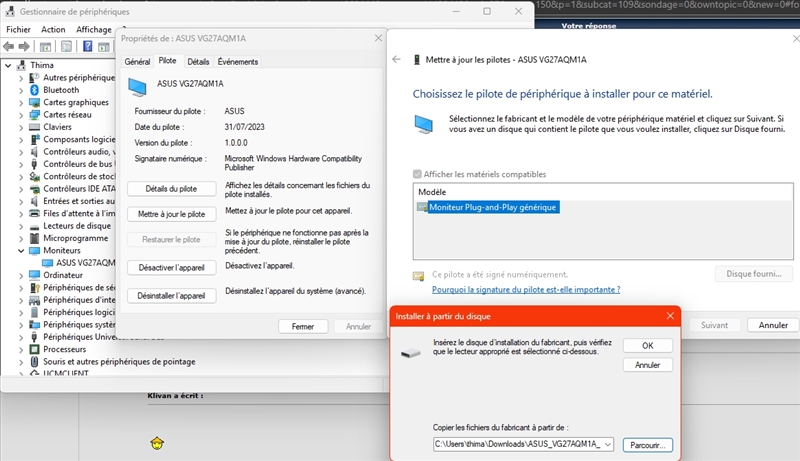Switch to the Détails tab
Screen dimensions: 800x461
pos(198,62)
